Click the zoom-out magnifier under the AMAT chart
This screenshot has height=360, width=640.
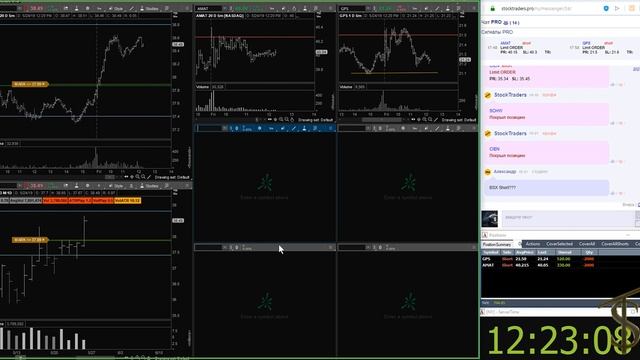click(287, 120)
